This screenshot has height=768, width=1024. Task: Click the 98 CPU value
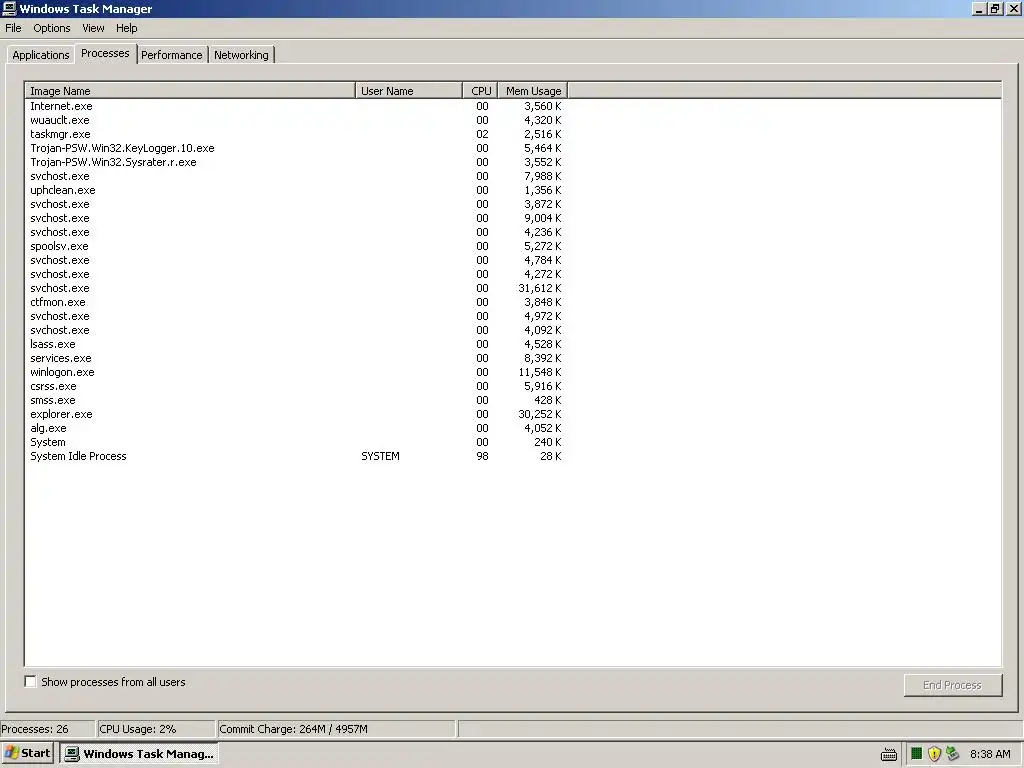pos(482,456)
